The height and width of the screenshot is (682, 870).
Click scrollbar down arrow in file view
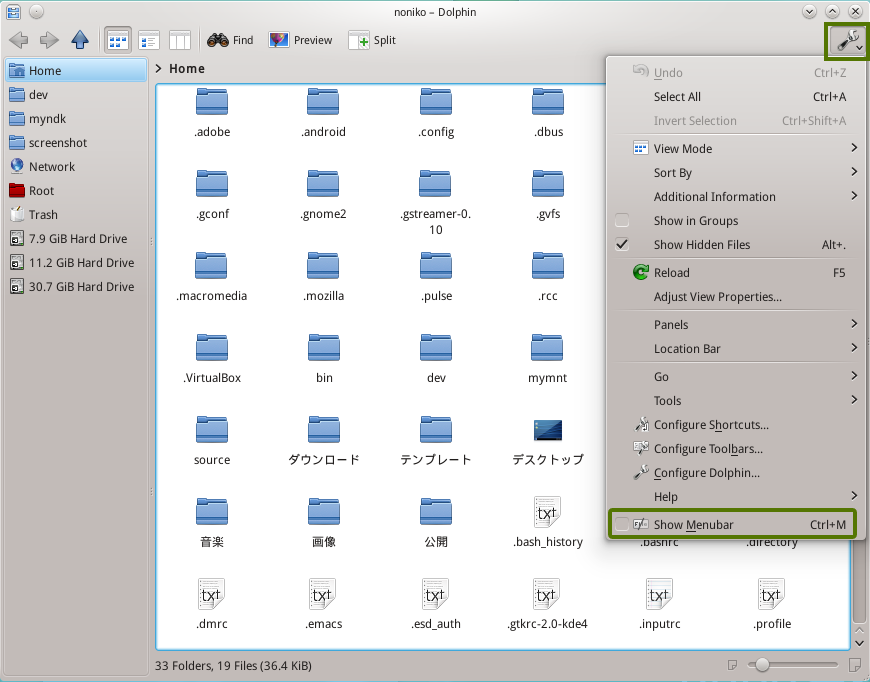tap(859, 643)
